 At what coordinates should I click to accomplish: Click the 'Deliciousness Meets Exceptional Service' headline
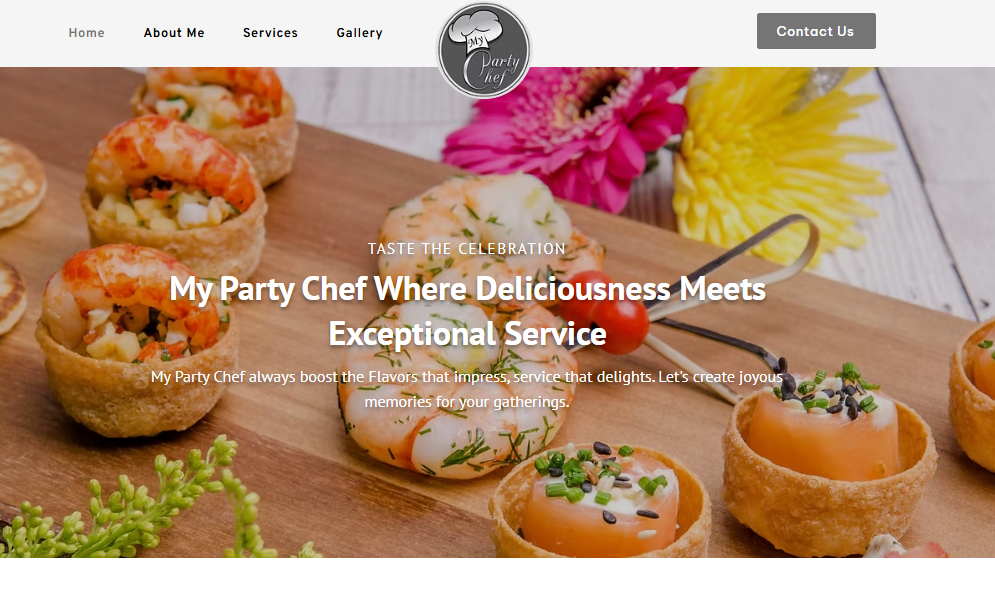point(467,311)
